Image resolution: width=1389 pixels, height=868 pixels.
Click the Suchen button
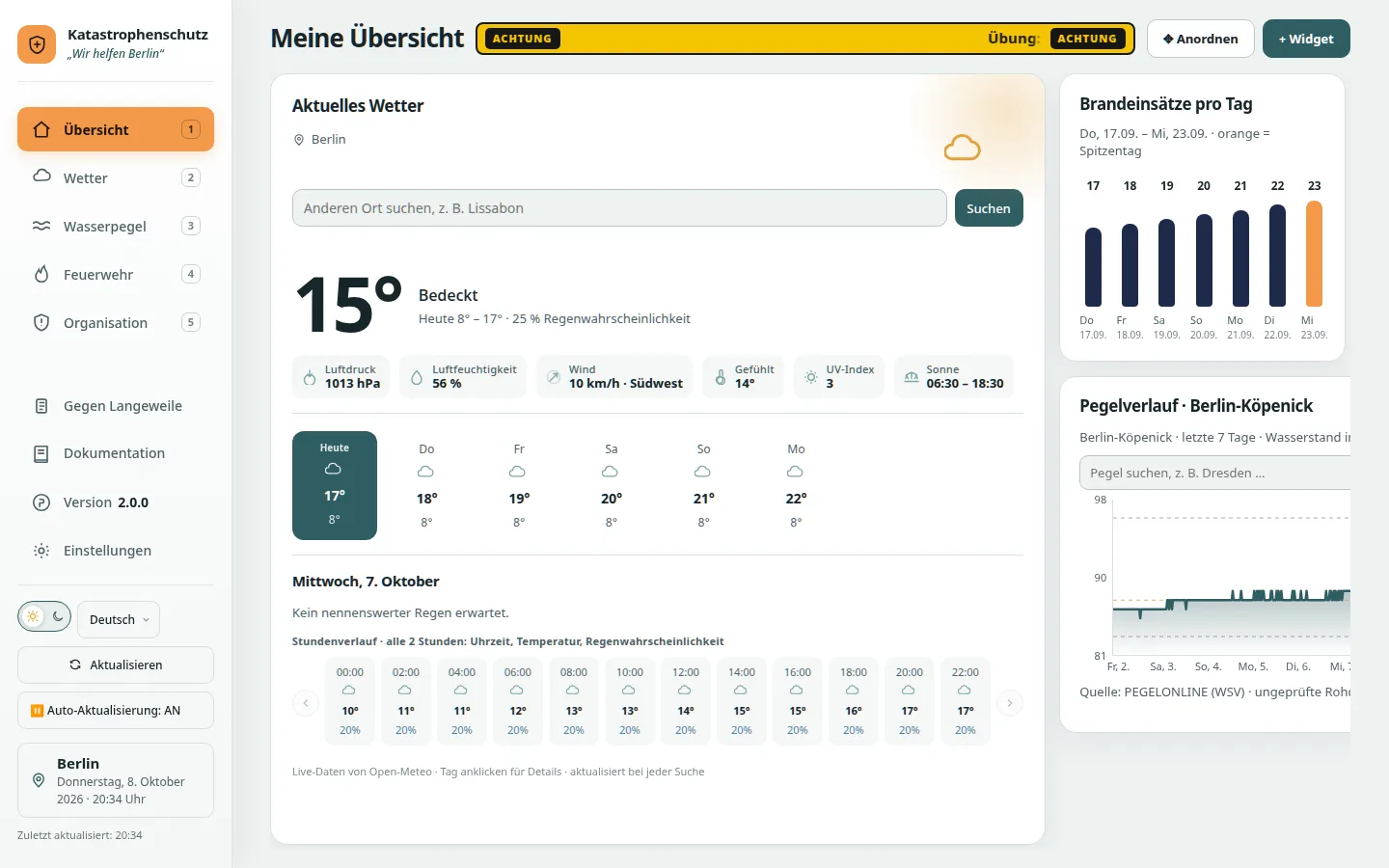989,208
